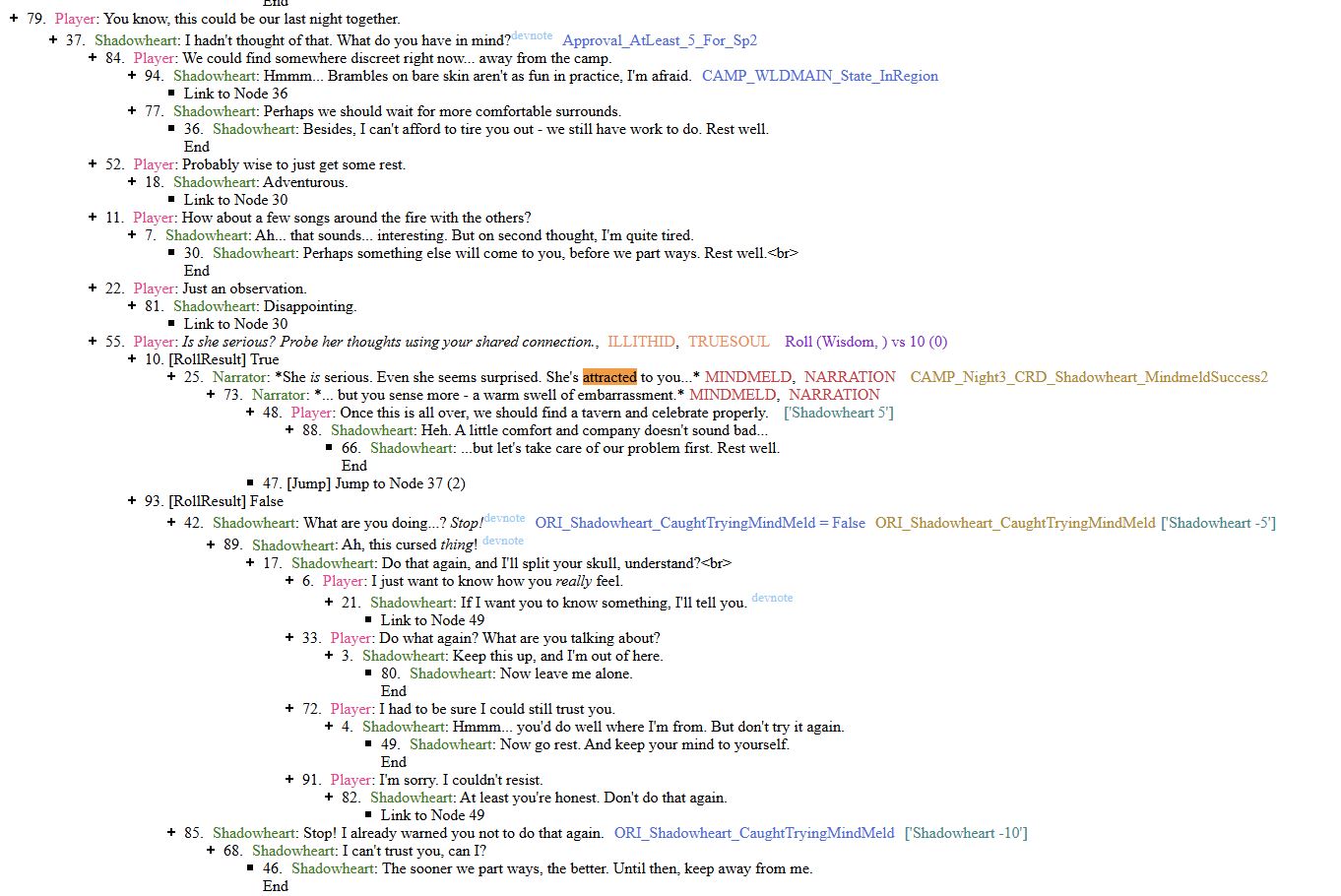Click the ILLITHID tag on node 55
The image size is (1341, 896).
[641, 342]
